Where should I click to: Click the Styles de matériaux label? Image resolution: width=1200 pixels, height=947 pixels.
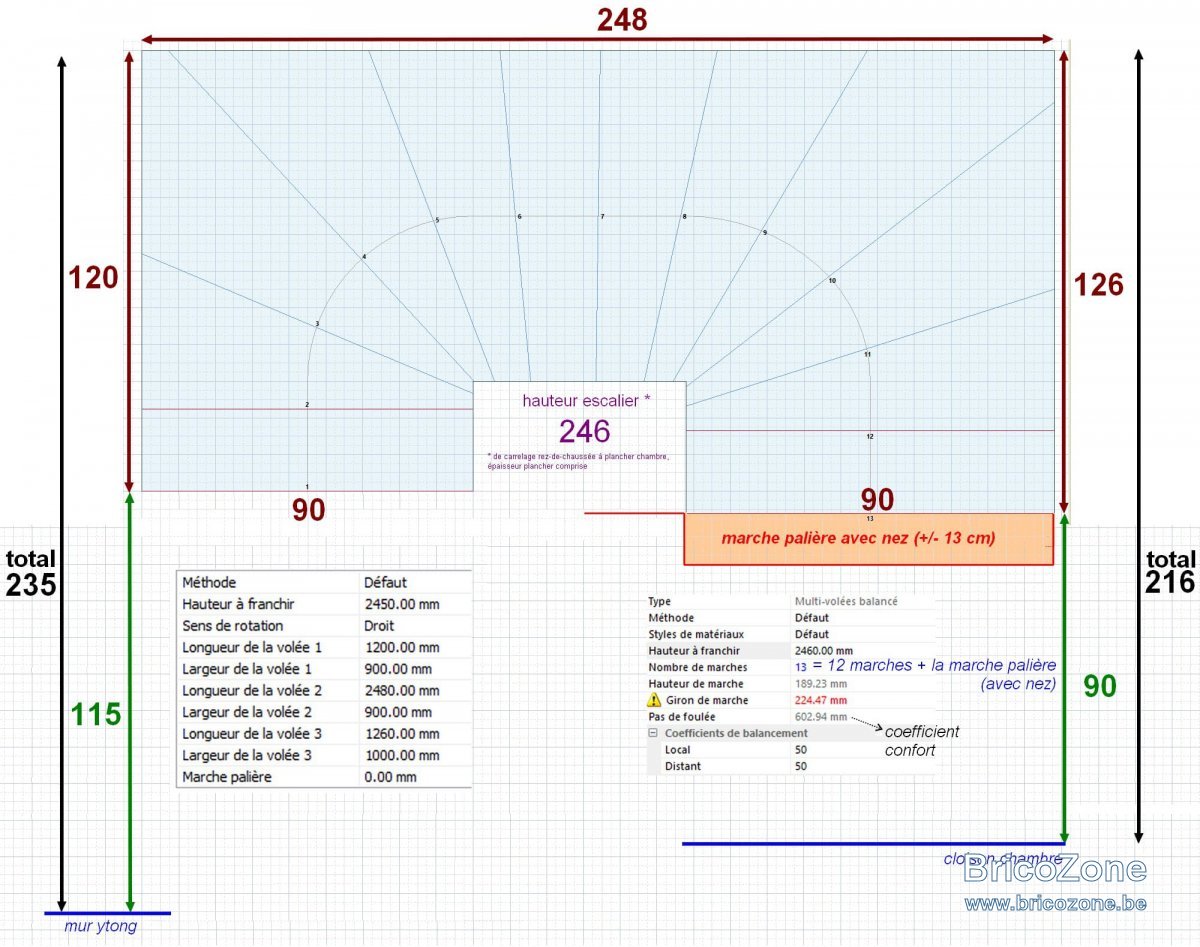(696, 634)
